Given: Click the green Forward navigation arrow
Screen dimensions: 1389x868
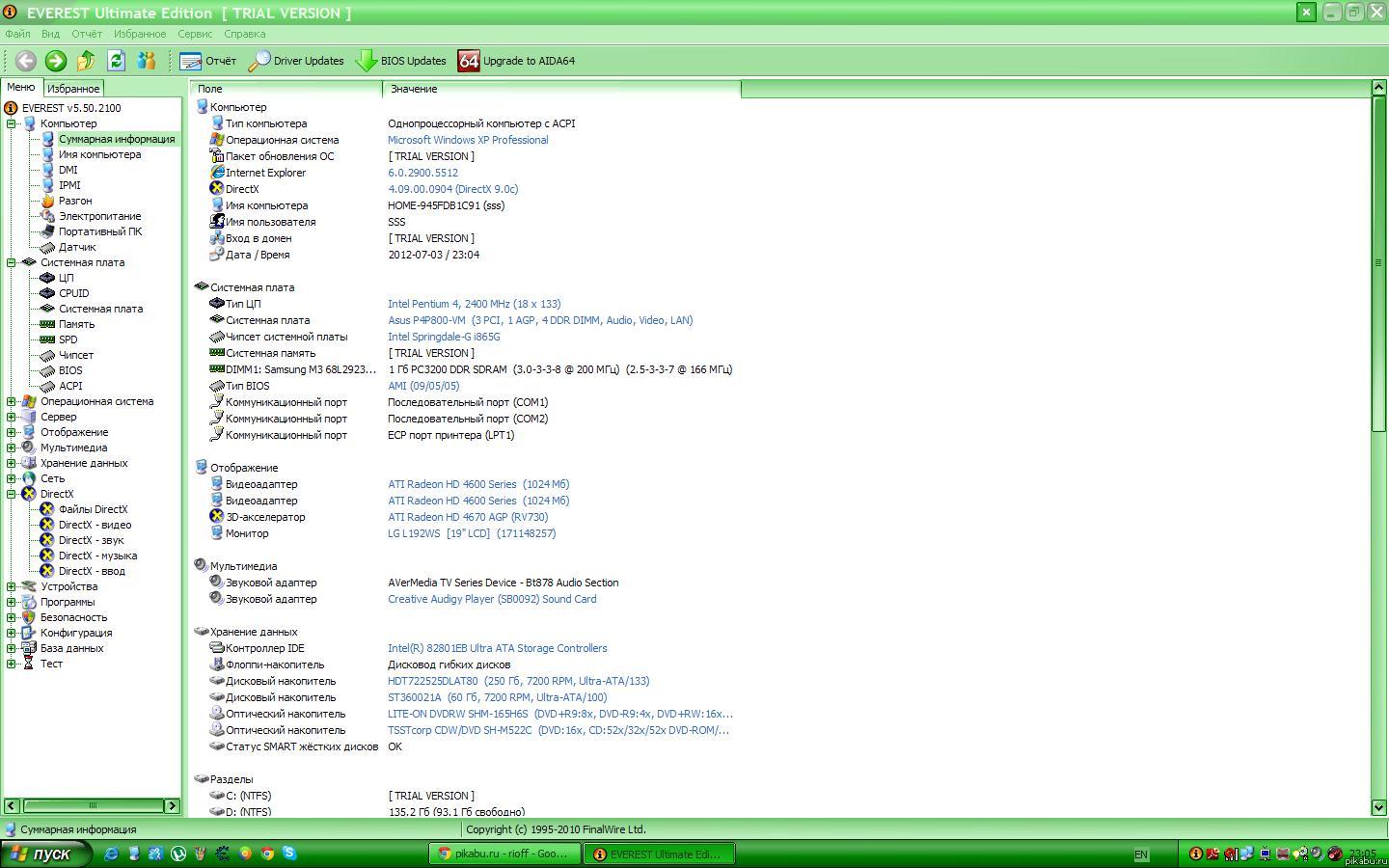Looking at the screenshot, I should tap(56, 61).
